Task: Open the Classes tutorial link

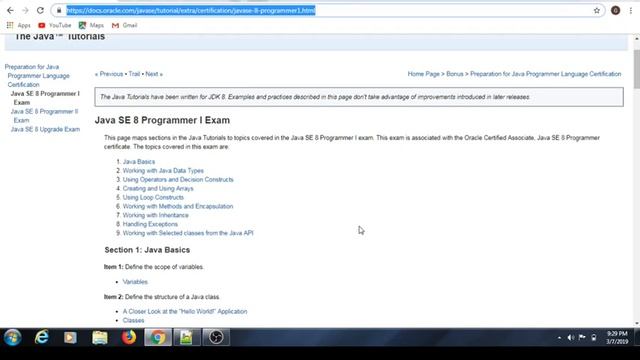Action: (x=133, y=321)
